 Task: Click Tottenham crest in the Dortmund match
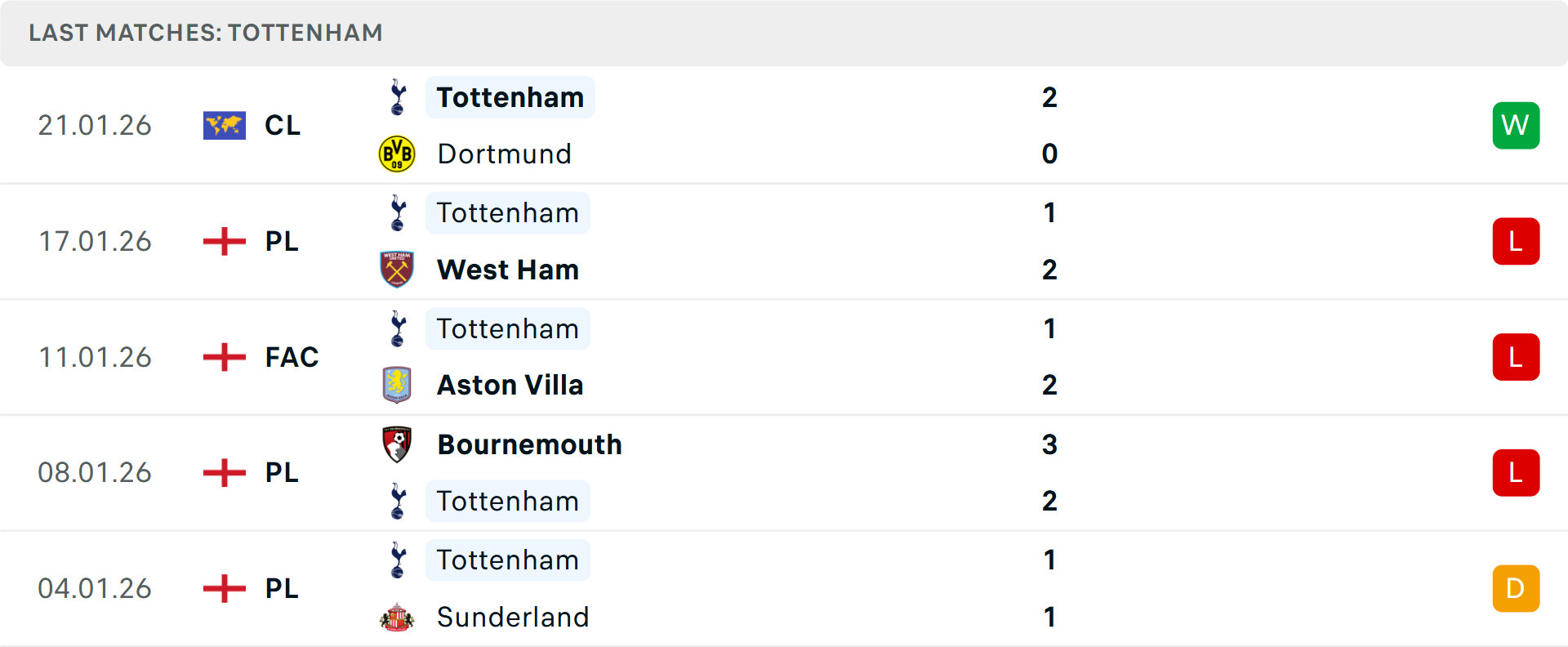click(398, 97)
